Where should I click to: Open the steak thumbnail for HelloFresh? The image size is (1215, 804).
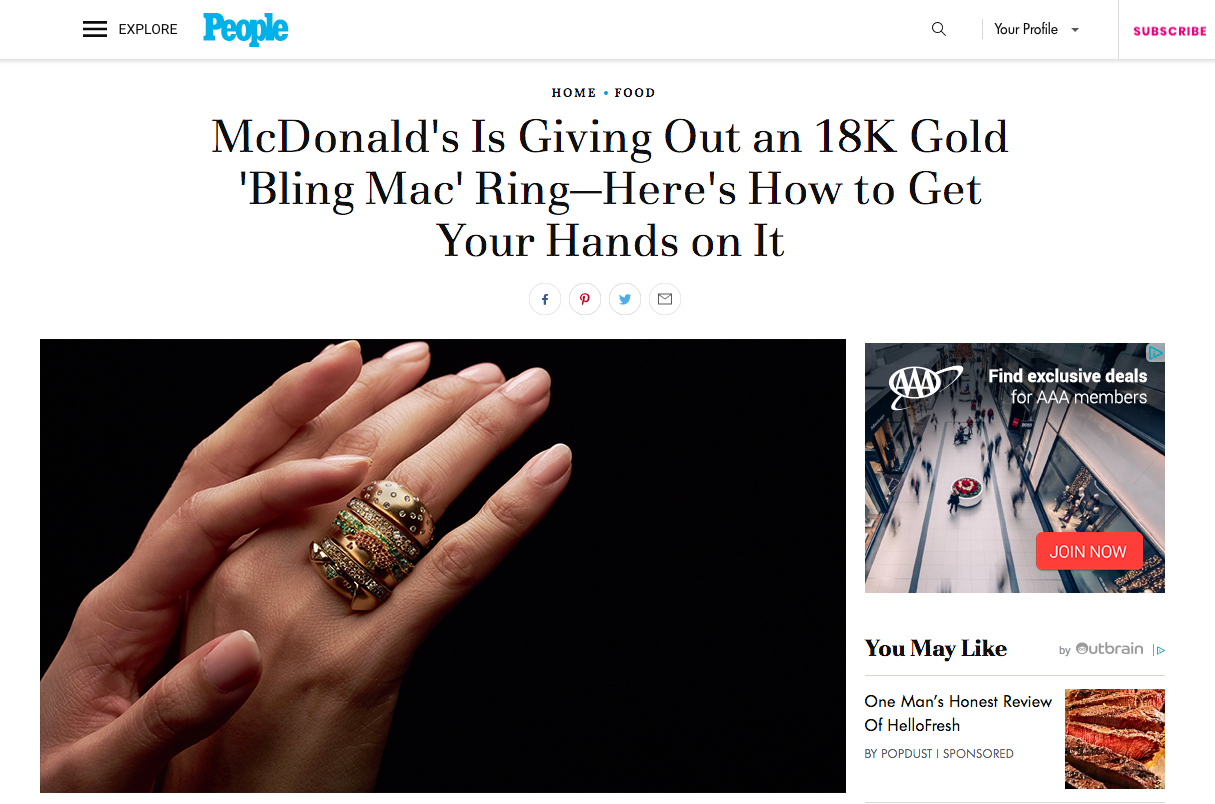point(1115,739)
